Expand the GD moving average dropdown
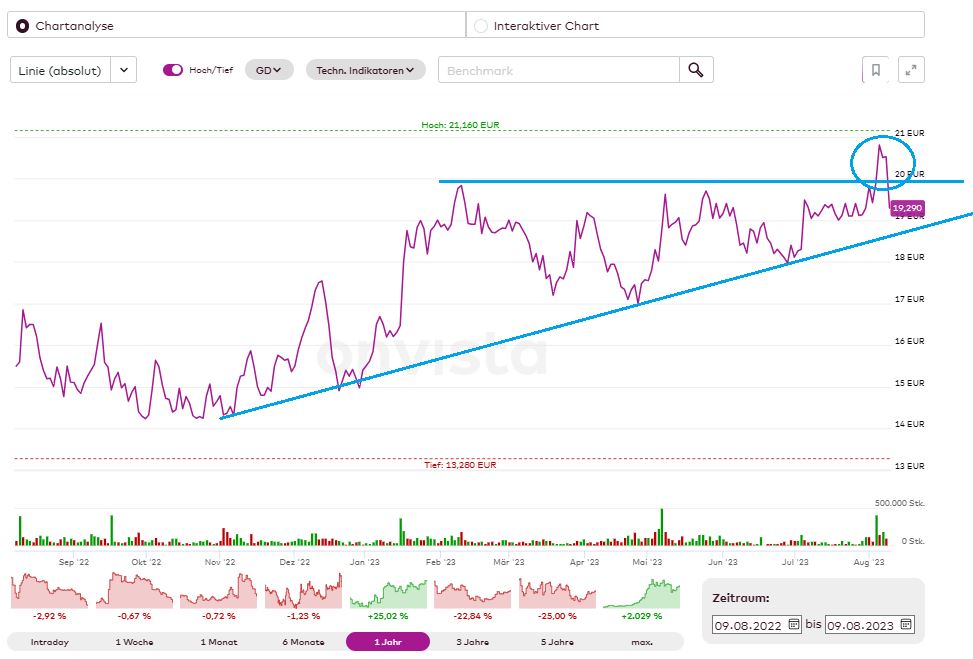973x659 pixels. (x=267, y=70)
